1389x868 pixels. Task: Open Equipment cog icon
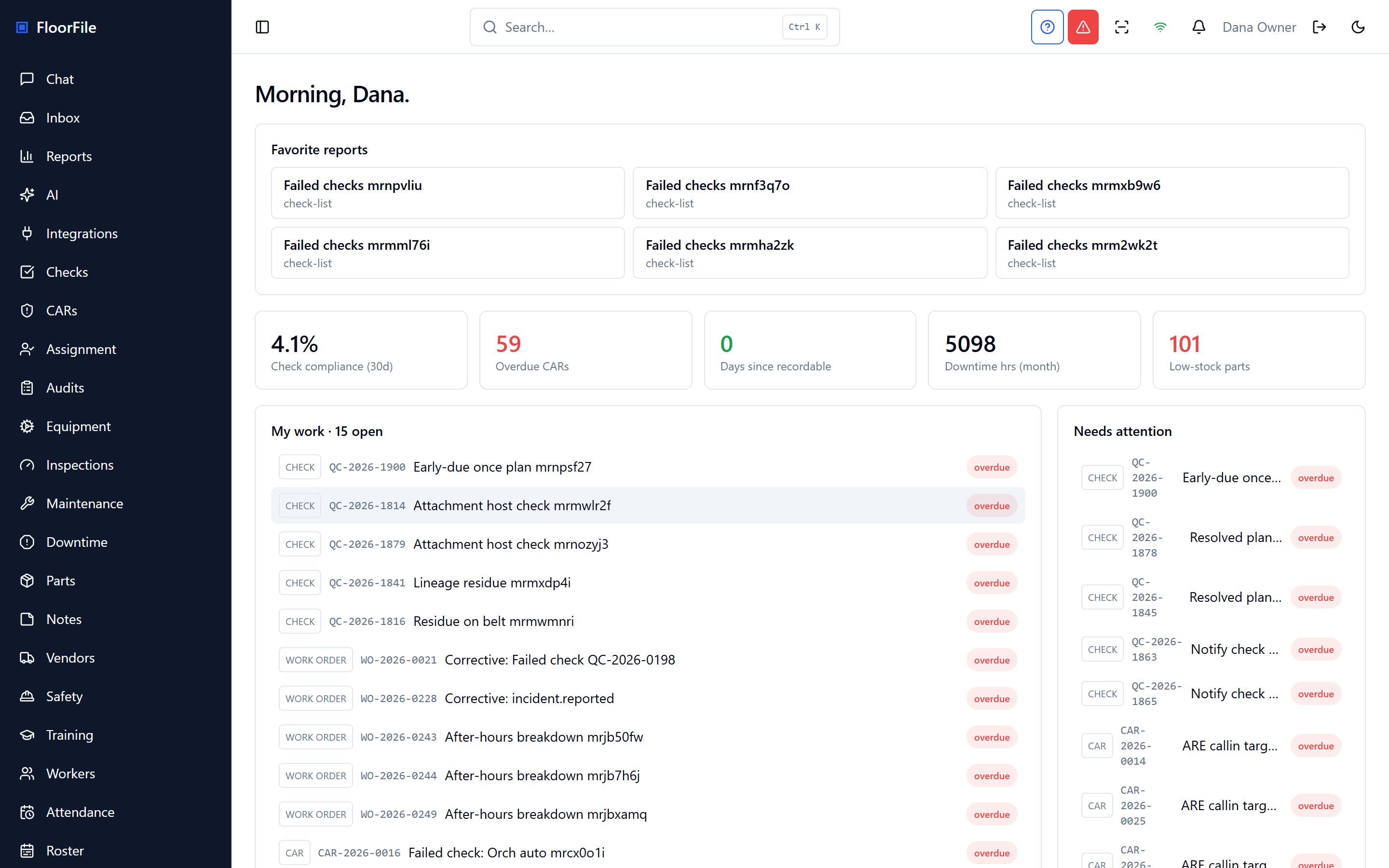pos(27,426)
